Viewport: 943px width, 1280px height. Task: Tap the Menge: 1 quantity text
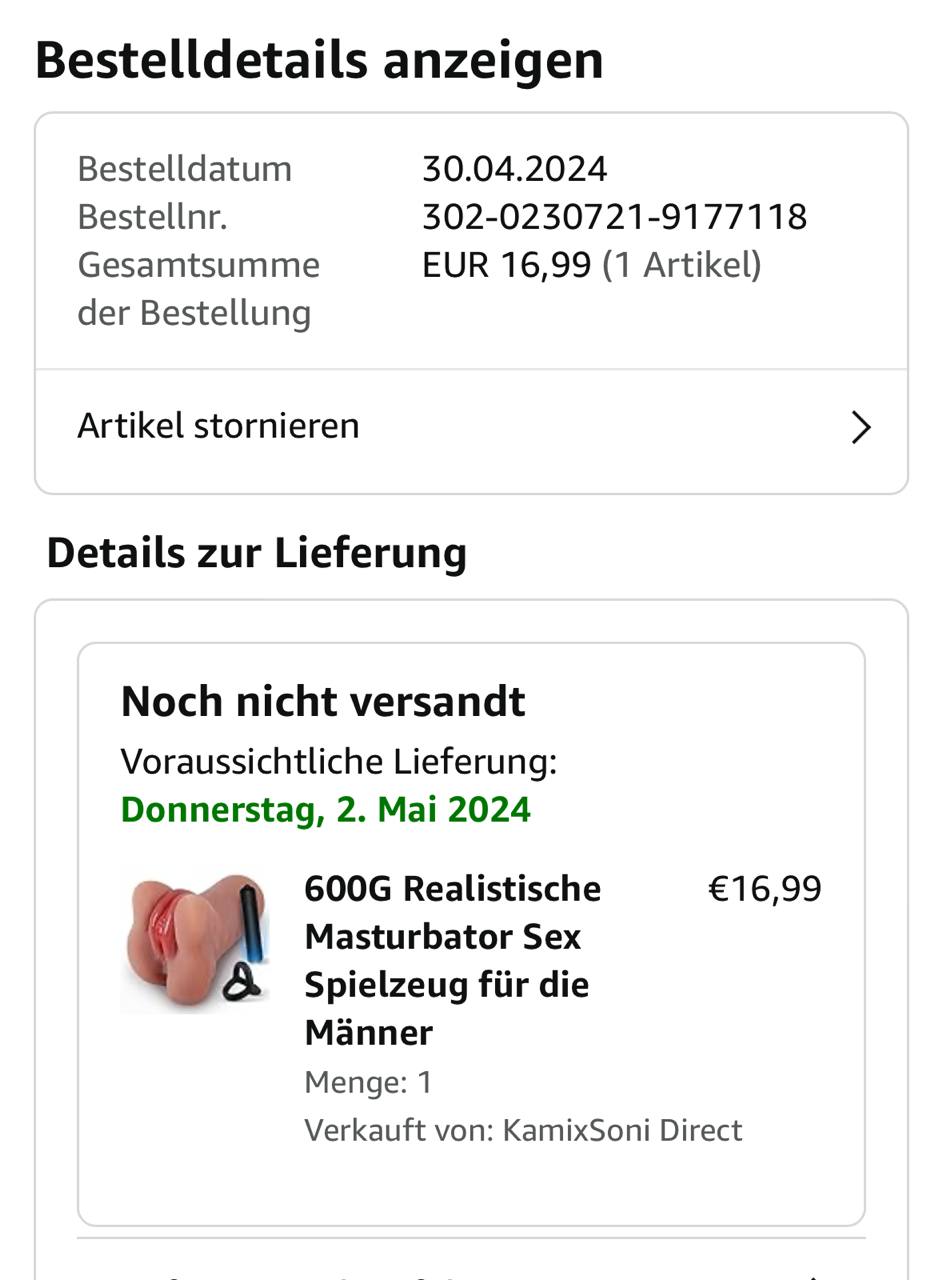[x=368, y=1082]
